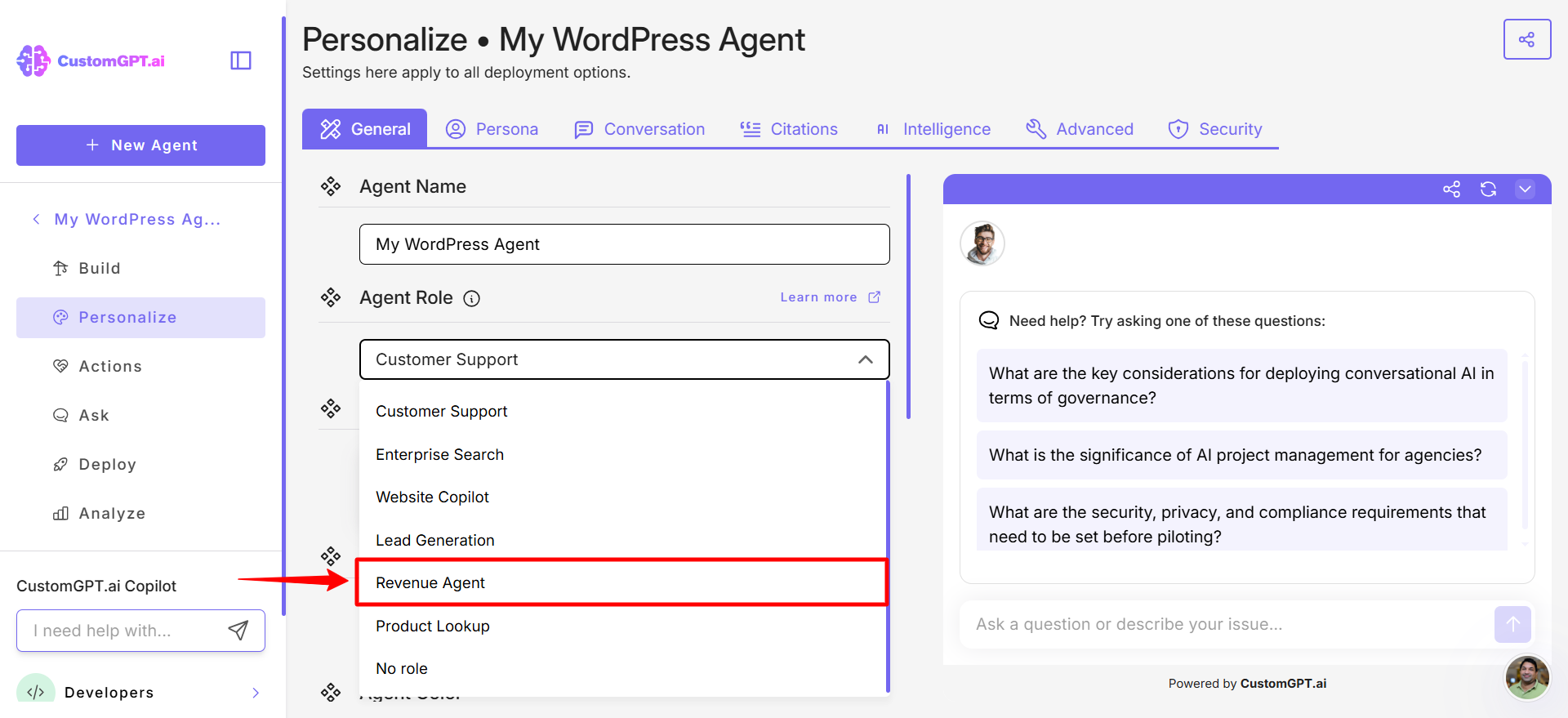Switch to the Citations tab
Viewport: 1568px width, 718px height.
[x=789, y=129]
